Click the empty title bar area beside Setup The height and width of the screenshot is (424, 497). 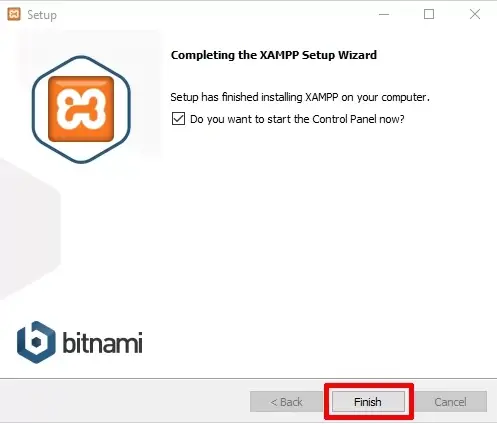217,14
